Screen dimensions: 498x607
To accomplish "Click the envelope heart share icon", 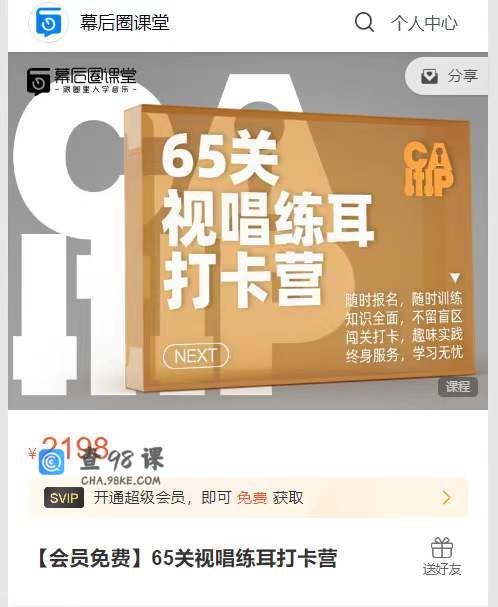I will pyautogui.click(x=429, y=76).
